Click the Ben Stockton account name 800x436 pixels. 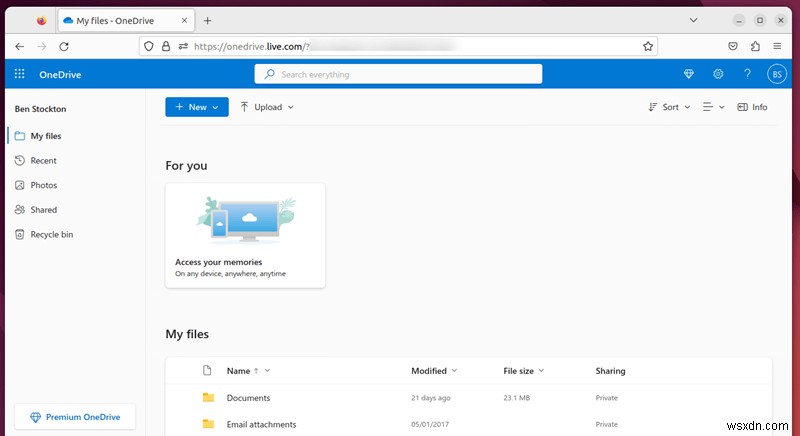[x=40, y=109]
